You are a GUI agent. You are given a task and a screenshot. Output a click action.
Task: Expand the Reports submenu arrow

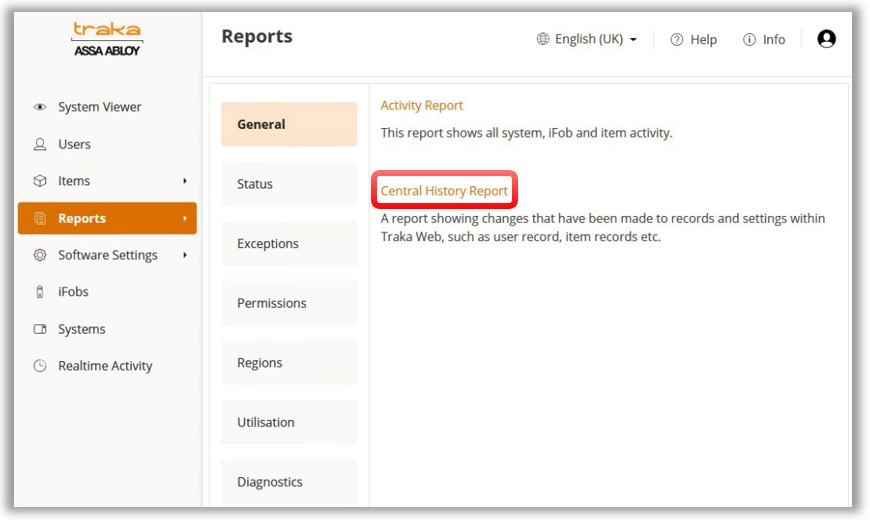tap(185, 218)
